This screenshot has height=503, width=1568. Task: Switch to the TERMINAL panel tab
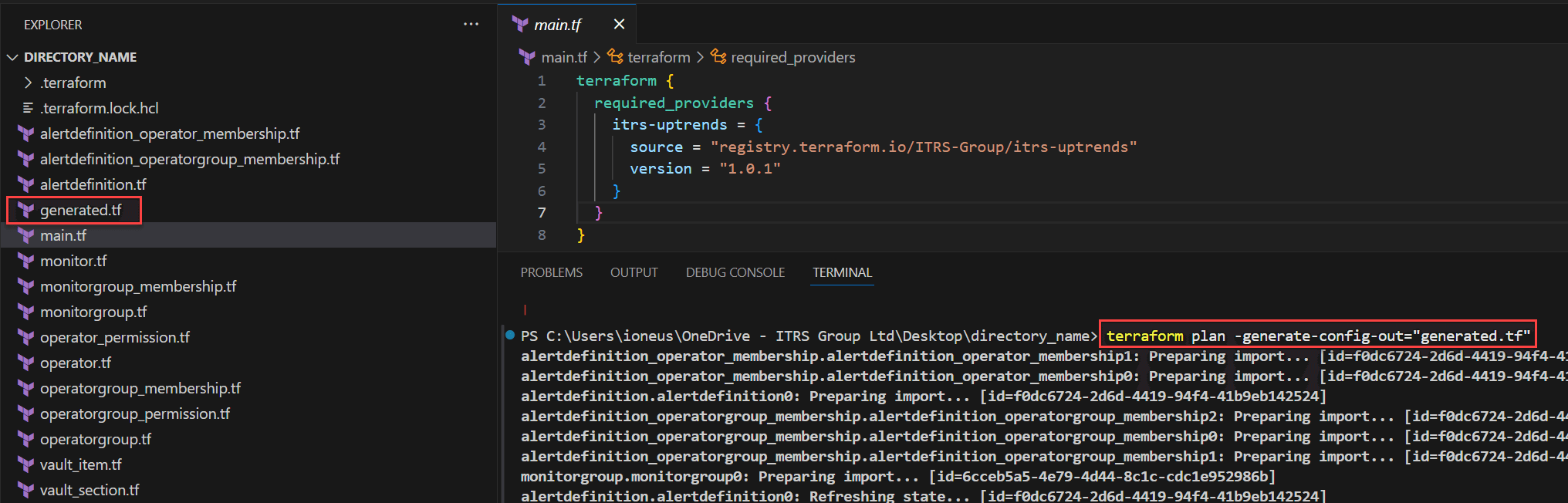(842, 272)
